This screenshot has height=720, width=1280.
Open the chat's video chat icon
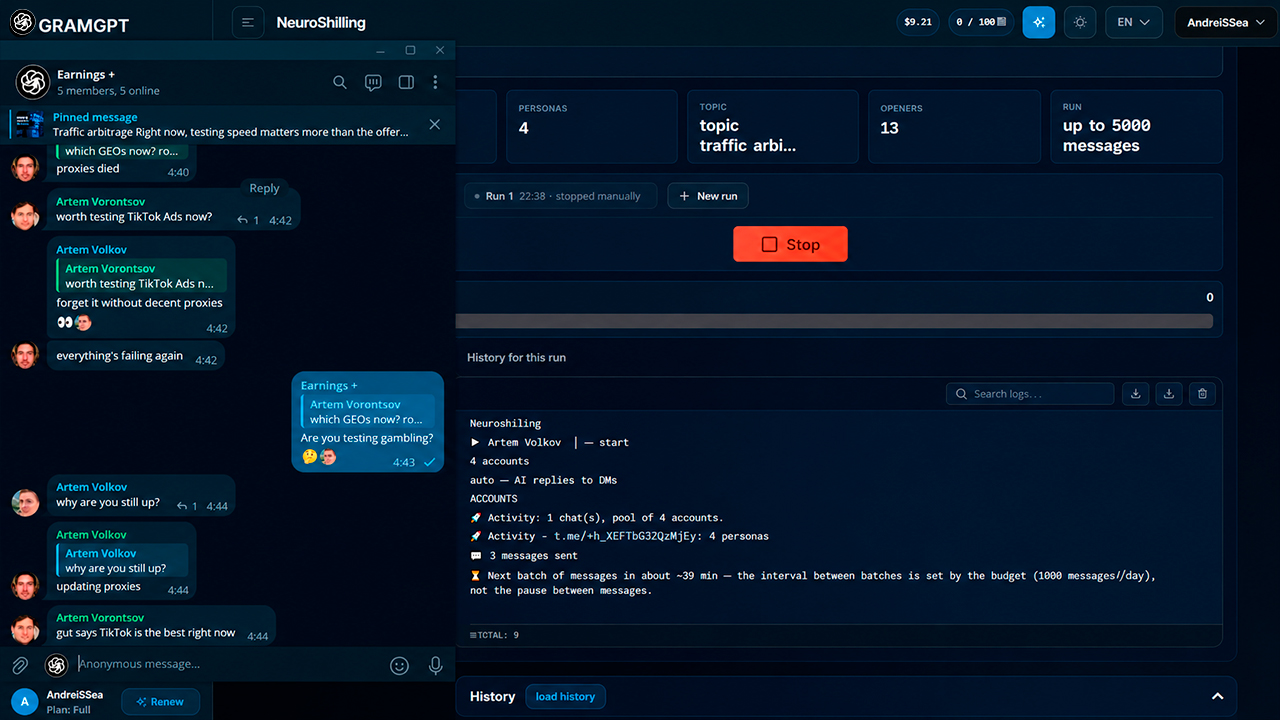373,82
